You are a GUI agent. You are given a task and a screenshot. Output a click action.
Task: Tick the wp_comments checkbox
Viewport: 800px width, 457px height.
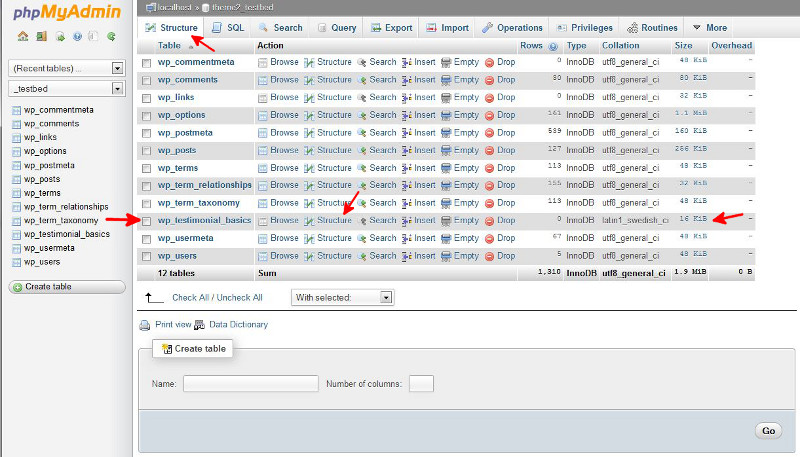pyautogui.click(x=146, y=81)
